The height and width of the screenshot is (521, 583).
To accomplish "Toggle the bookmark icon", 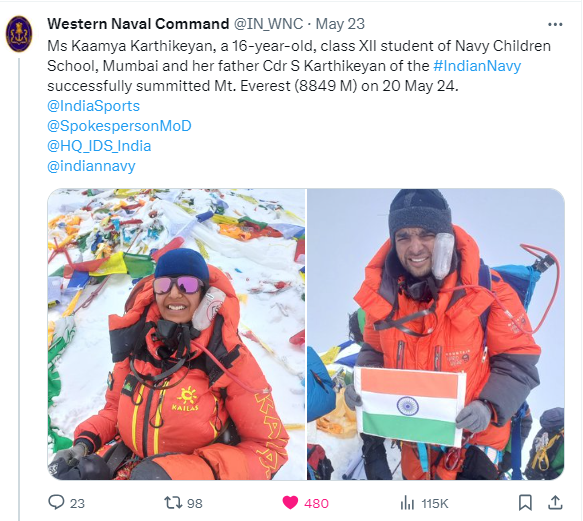I will click(x=525, y=503).
